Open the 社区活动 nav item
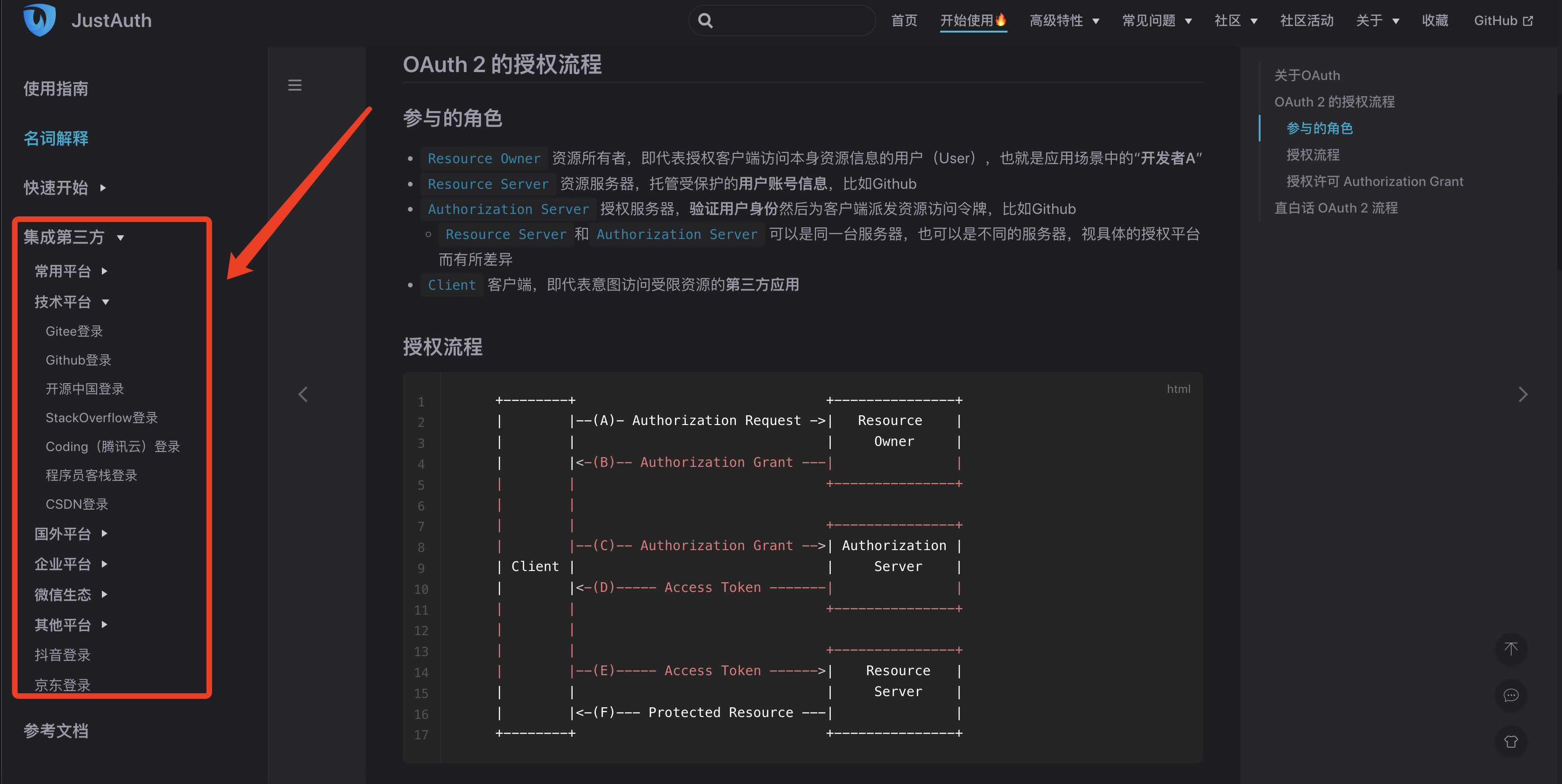This screenshot has height=784, width=1562. point(1307,20)
